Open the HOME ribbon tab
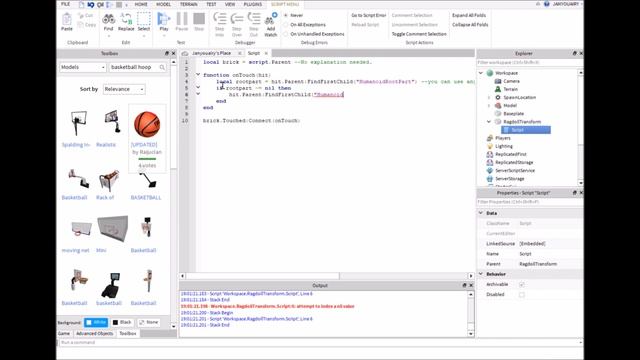640x360 pixels. coord(141,4)
